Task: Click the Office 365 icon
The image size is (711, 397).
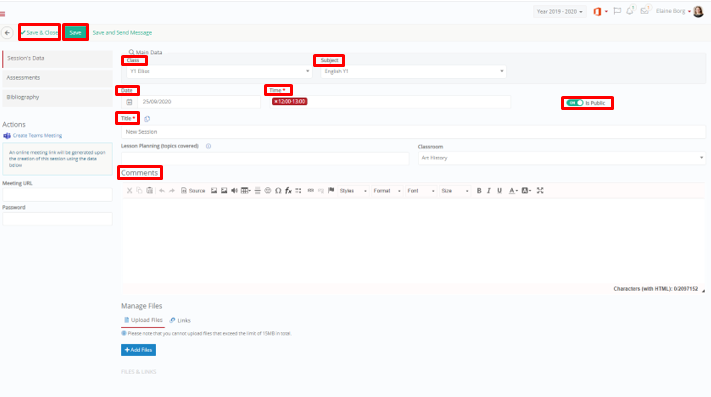Action: [597, 11]
